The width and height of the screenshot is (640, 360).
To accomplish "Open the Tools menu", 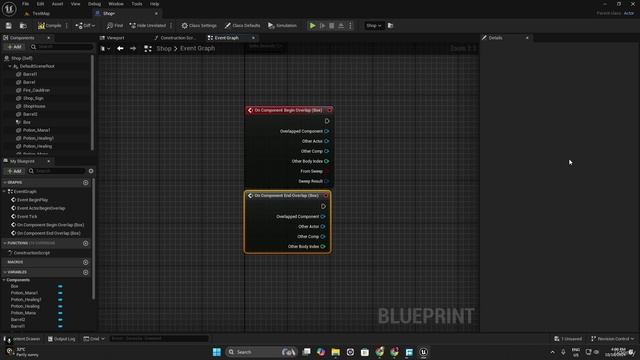I will (x=137, y=4).
